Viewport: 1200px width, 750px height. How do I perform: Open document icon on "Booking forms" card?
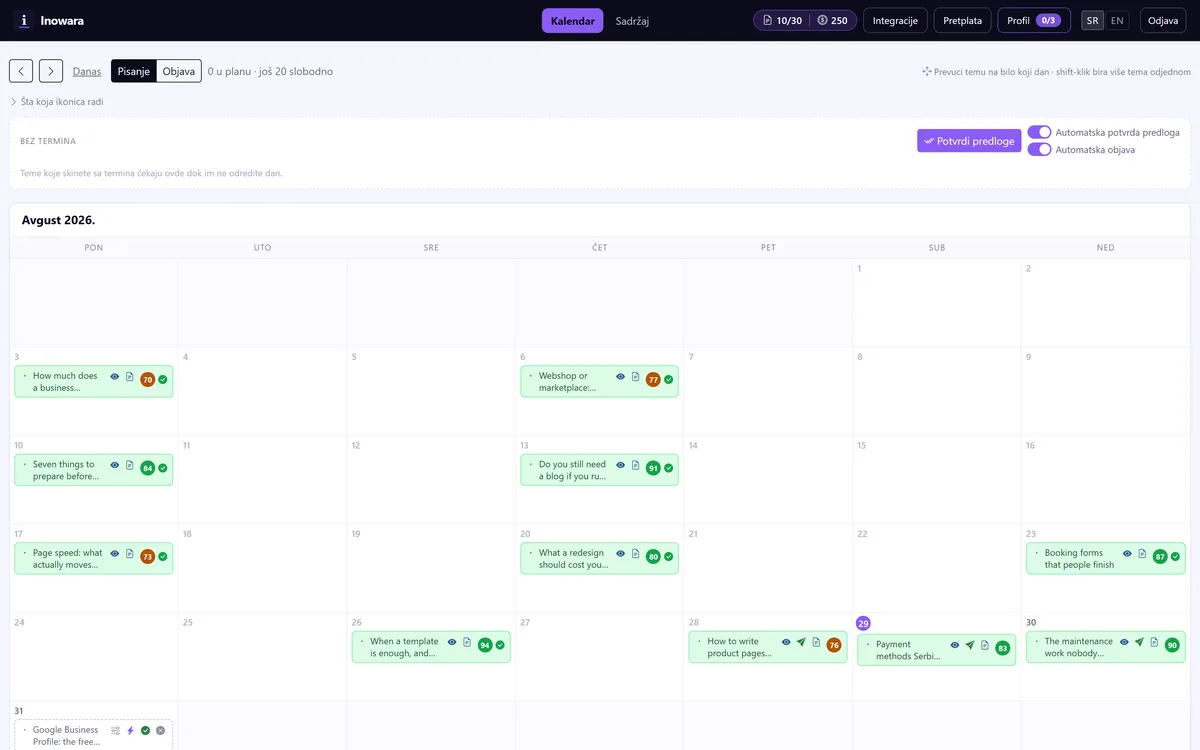(1142, 553)
